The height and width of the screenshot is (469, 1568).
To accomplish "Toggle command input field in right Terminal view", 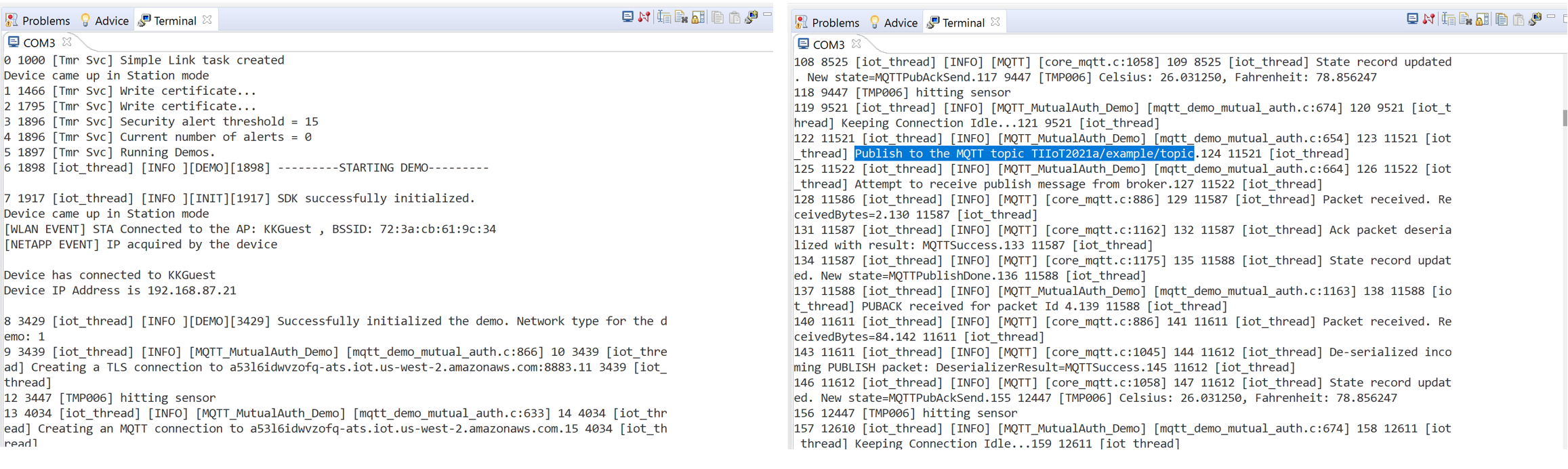I will [1449, 19].
